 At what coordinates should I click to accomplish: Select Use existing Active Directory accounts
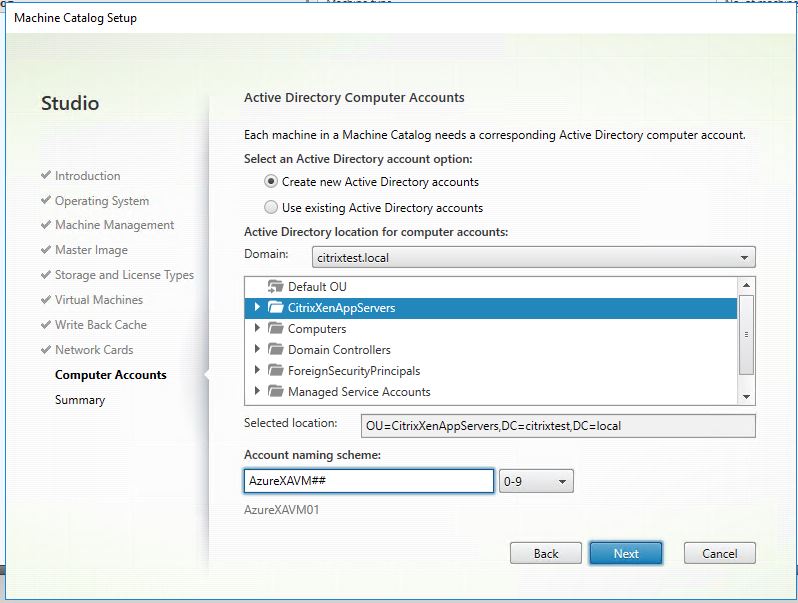tap(271, 208)
